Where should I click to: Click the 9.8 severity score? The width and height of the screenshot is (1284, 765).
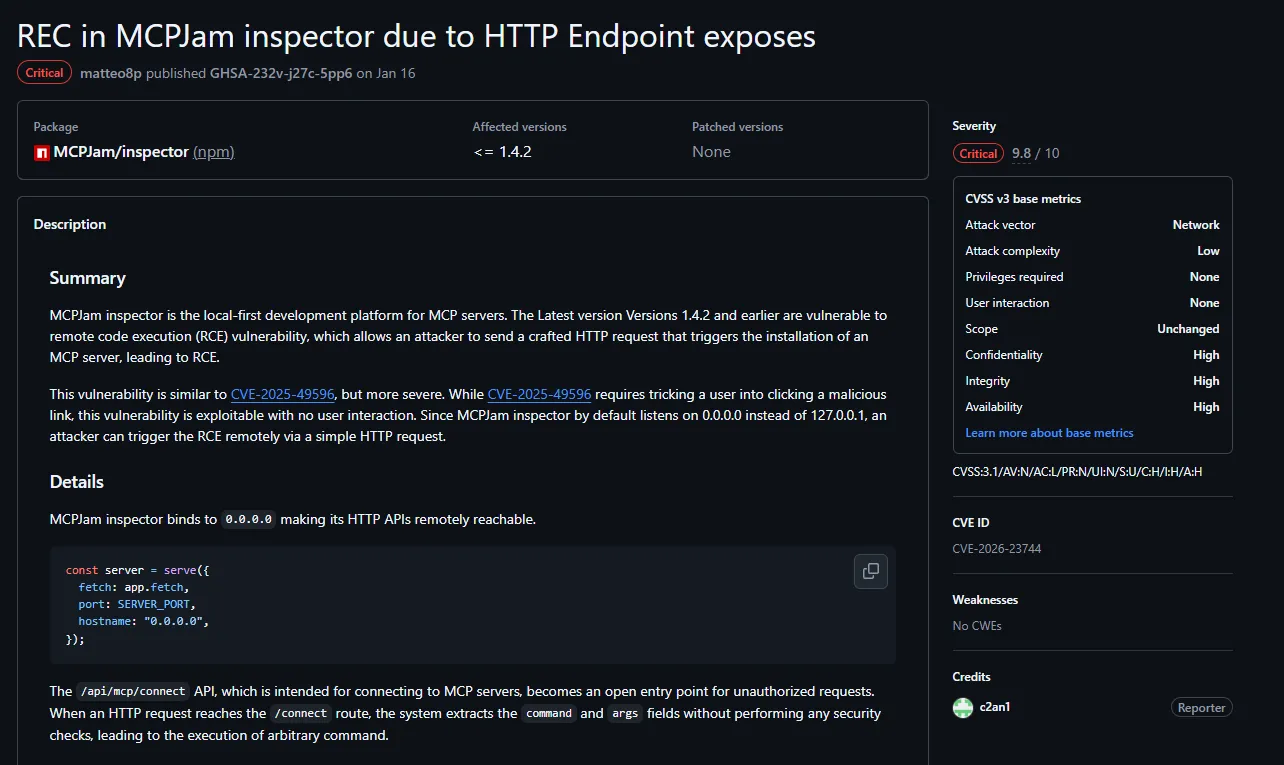tap(1021, 153)
